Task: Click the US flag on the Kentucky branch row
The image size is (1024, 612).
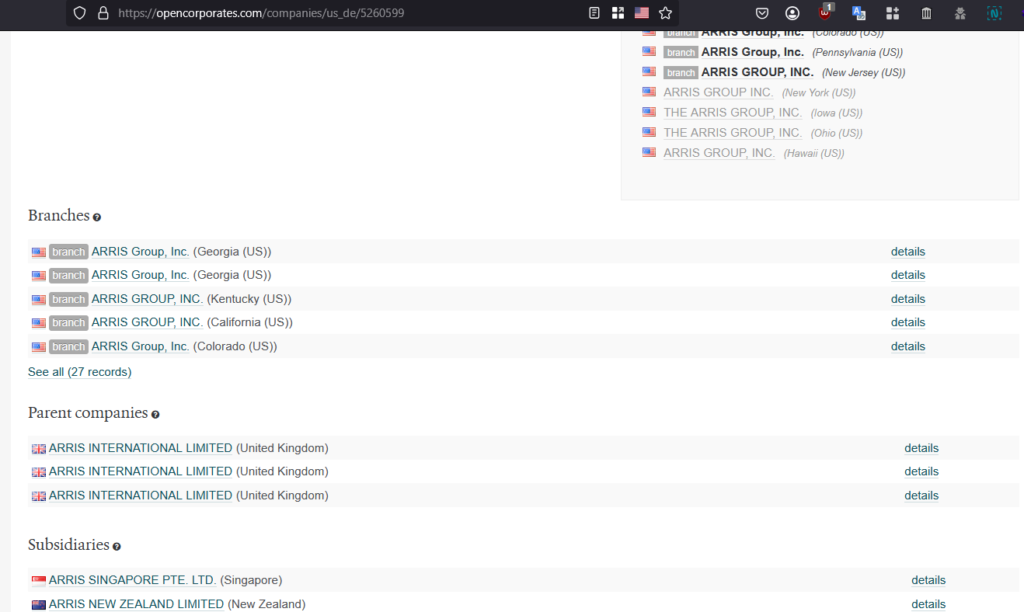Action: tap(39, 299)
